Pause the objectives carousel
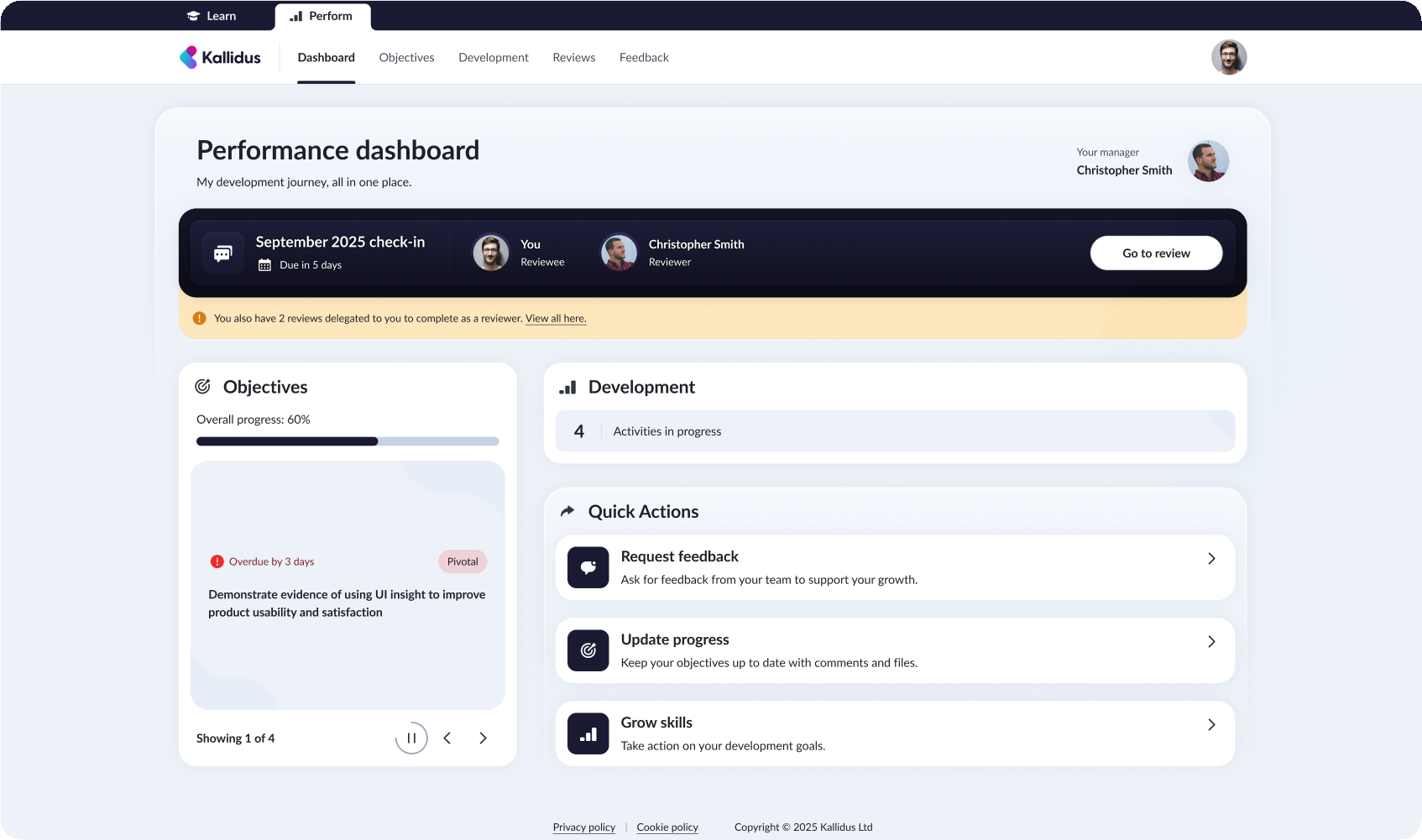 [x=411, y=738]
